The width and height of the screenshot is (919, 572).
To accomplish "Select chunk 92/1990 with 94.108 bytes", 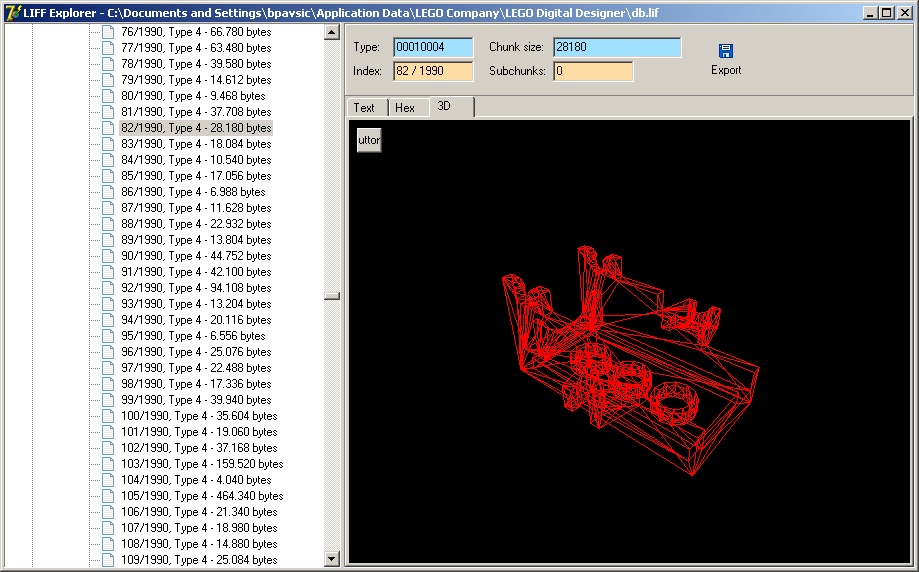I will [196, 288].
